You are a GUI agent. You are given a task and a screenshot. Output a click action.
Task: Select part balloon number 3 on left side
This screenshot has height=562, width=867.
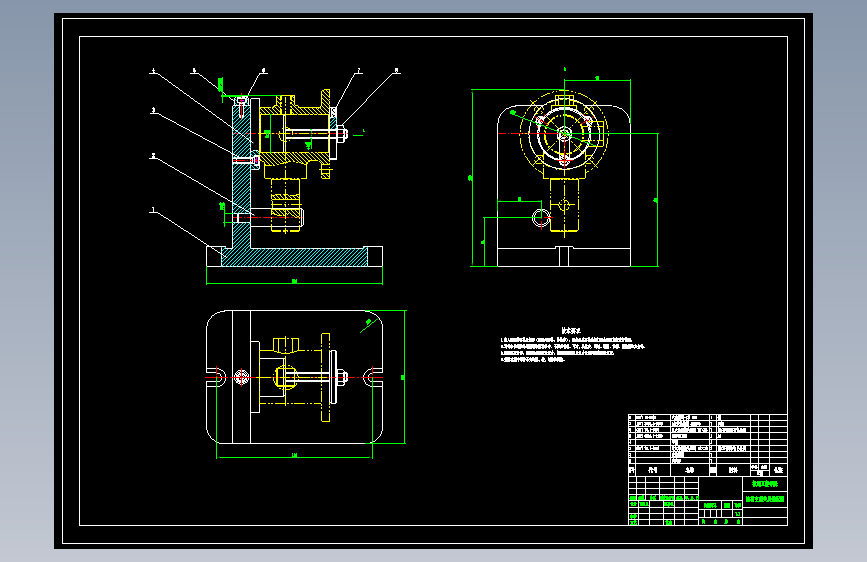(153, 110)
